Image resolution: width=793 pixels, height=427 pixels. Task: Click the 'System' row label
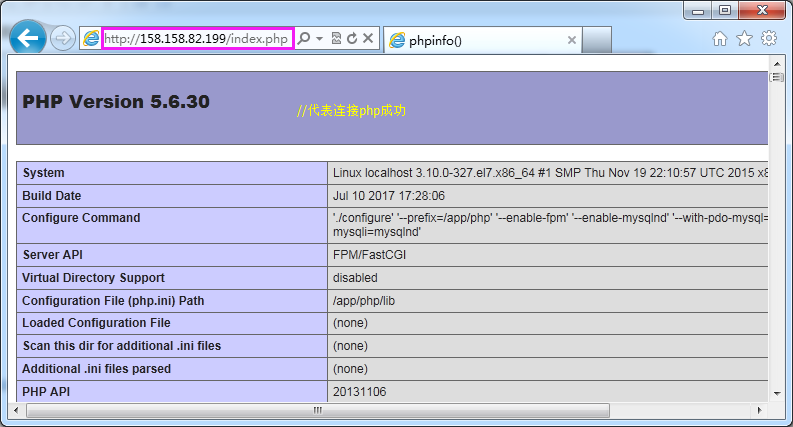(43, 173)
